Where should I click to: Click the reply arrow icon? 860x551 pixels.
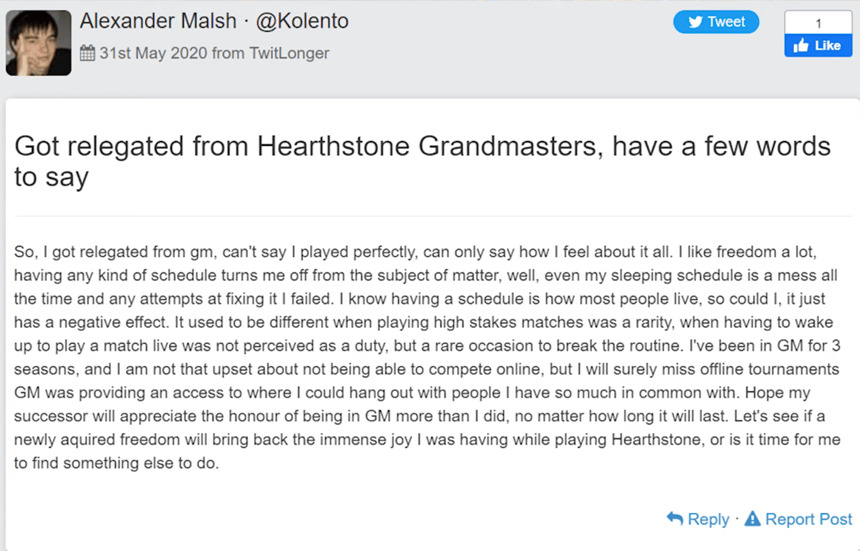point(675,518)
